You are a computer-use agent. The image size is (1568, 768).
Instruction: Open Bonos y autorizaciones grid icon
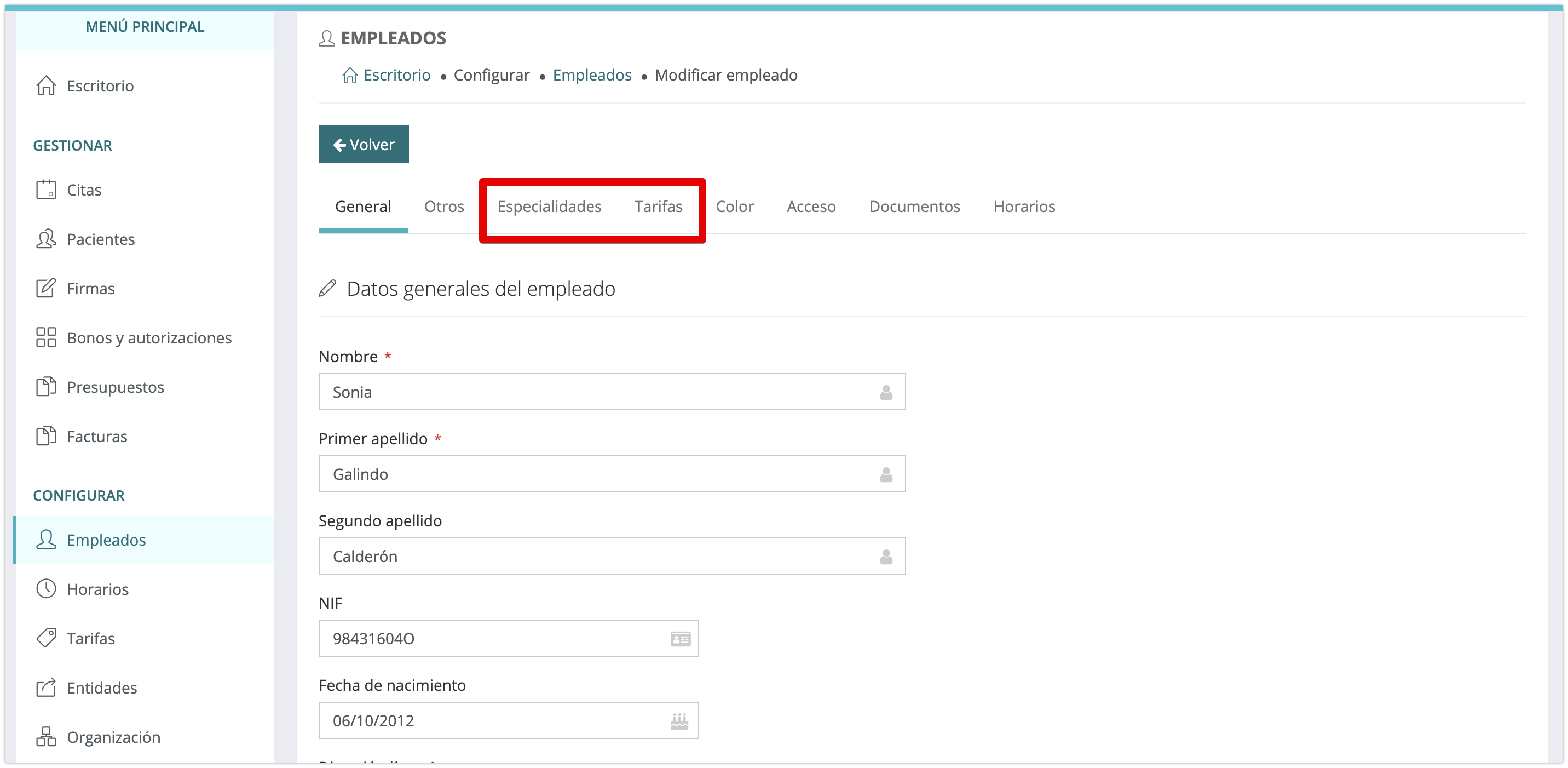click(46, 337)
